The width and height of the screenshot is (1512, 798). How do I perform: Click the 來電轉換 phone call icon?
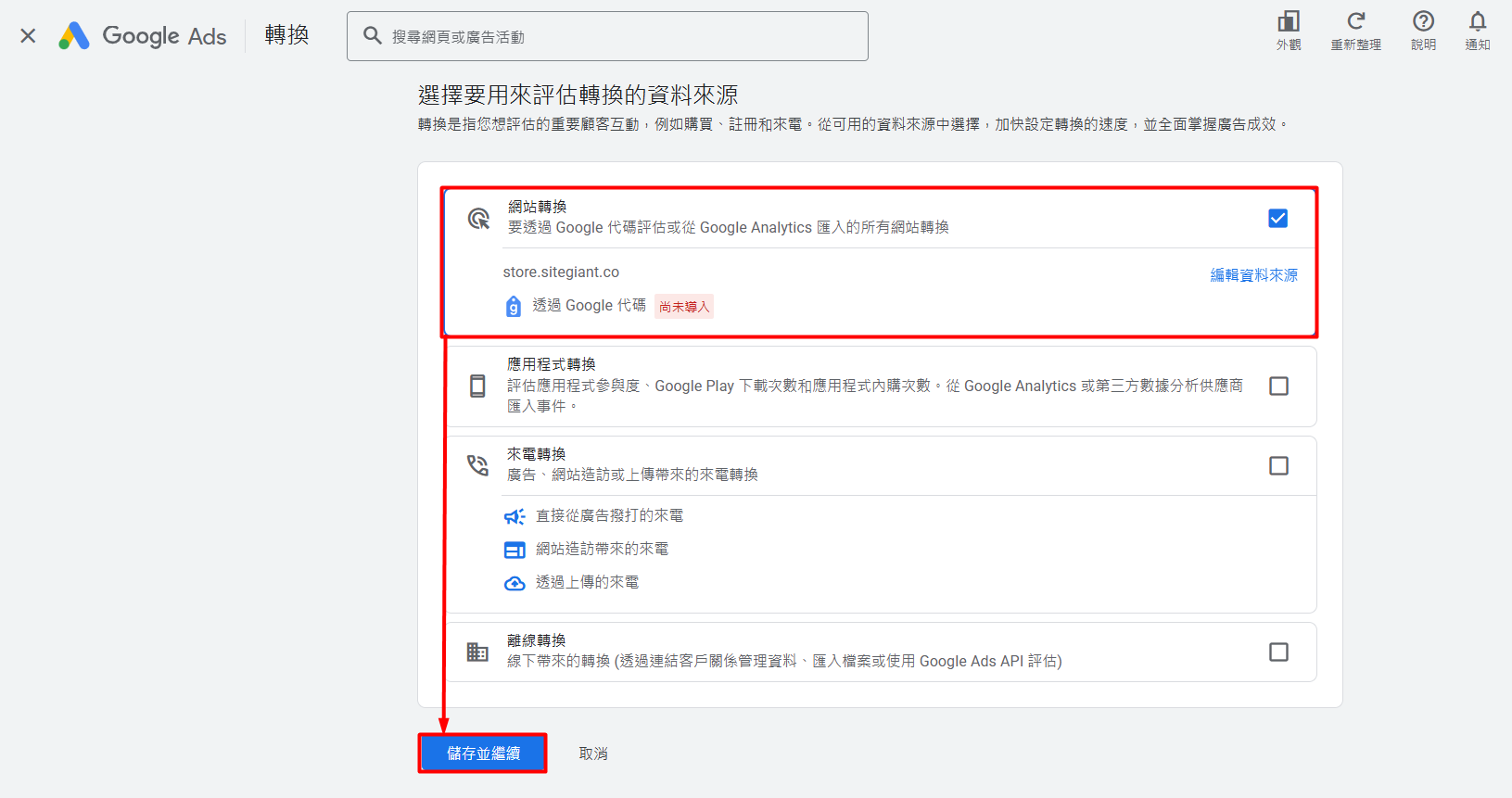[x=477, y=465]
